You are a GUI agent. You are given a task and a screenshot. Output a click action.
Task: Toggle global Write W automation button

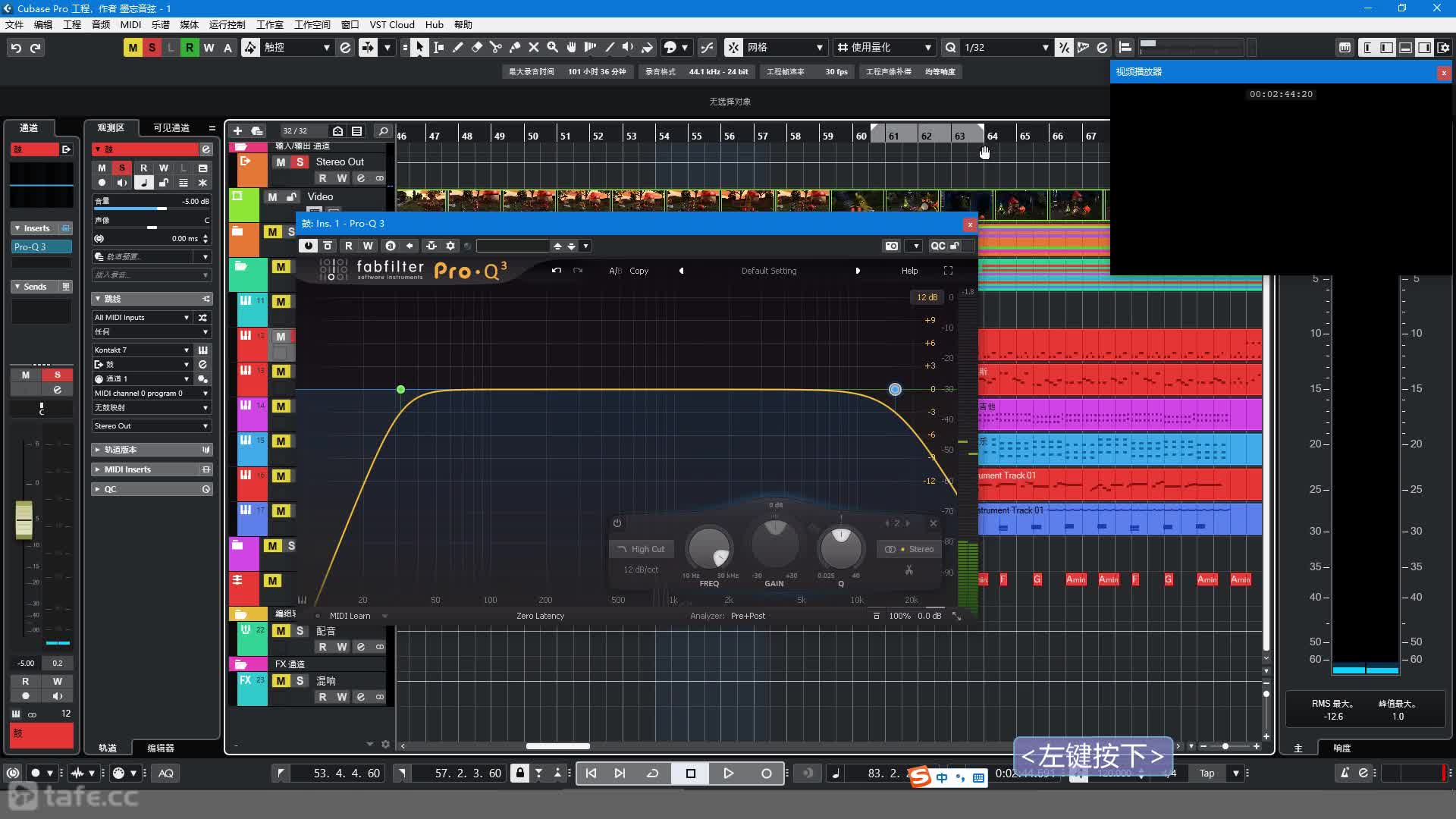209,47
